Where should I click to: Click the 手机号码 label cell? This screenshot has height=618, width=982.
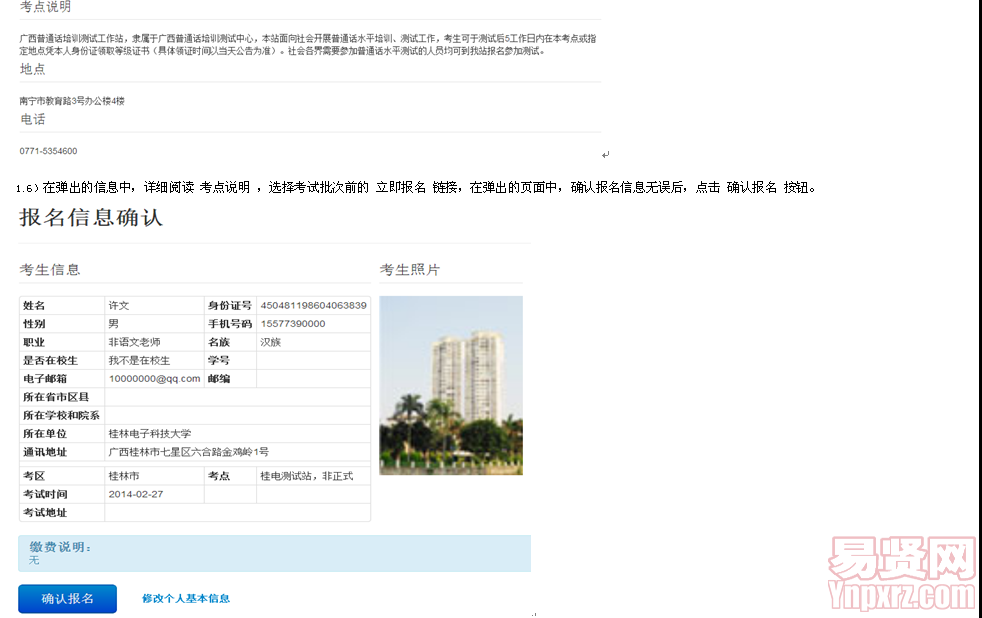coord(230,324)
